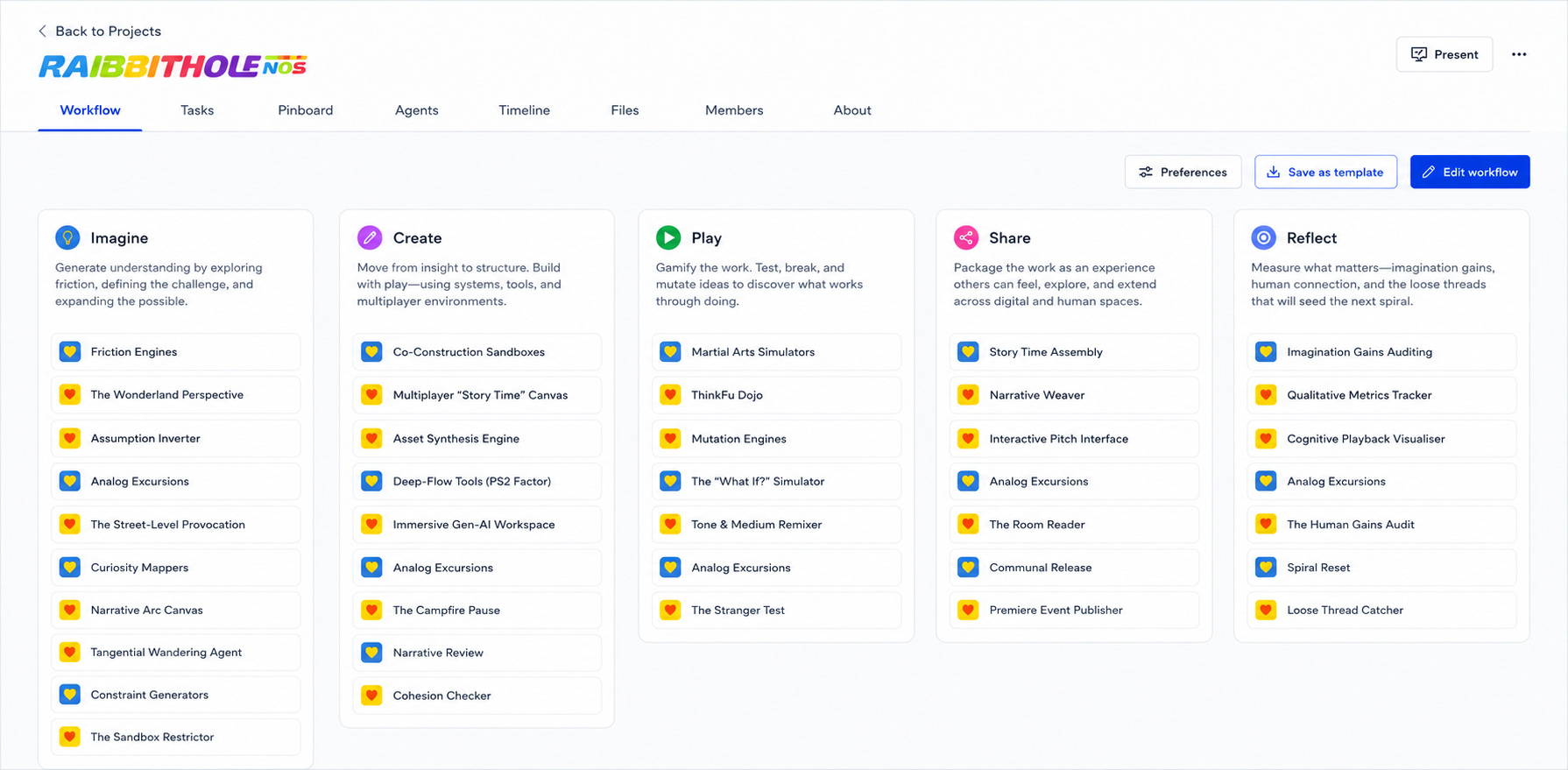Click the heart icon beside Imagination Gains Auditing
1568x770 pixels.
click(1267, 352)
